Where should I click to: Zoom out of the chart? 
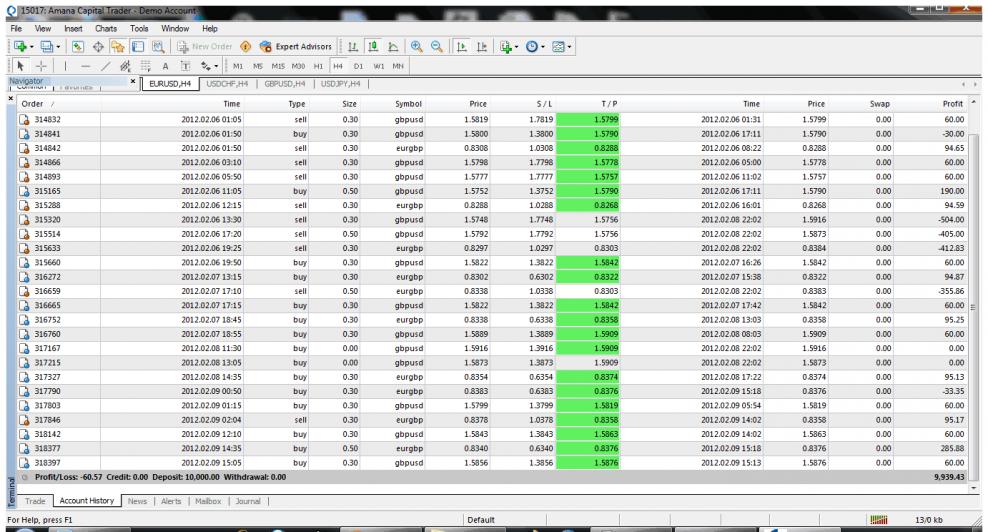pyautogui.click(x=434, y=45)
